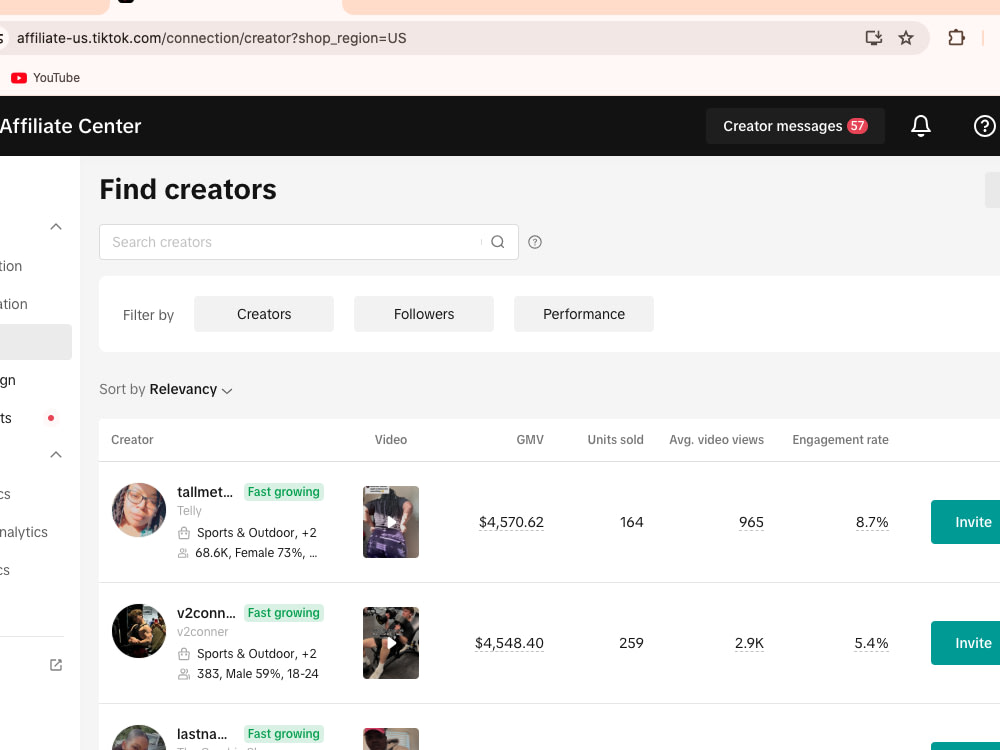Click the Affiliate Center title

click(70, 126)
